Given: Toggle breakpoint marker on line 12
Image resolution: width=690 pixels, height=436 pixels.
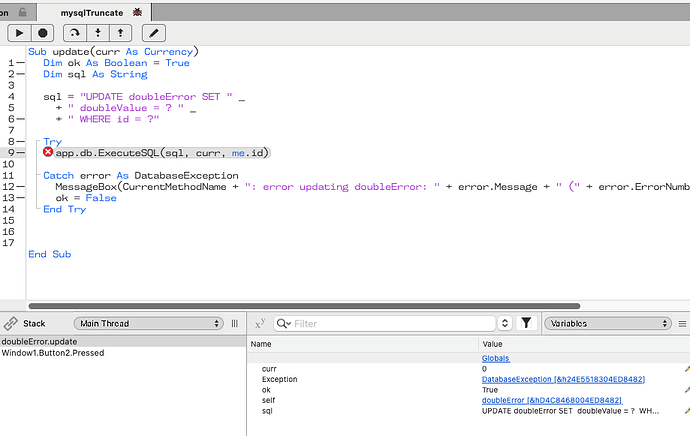Looking at the screenshot, I should (20, 187).
